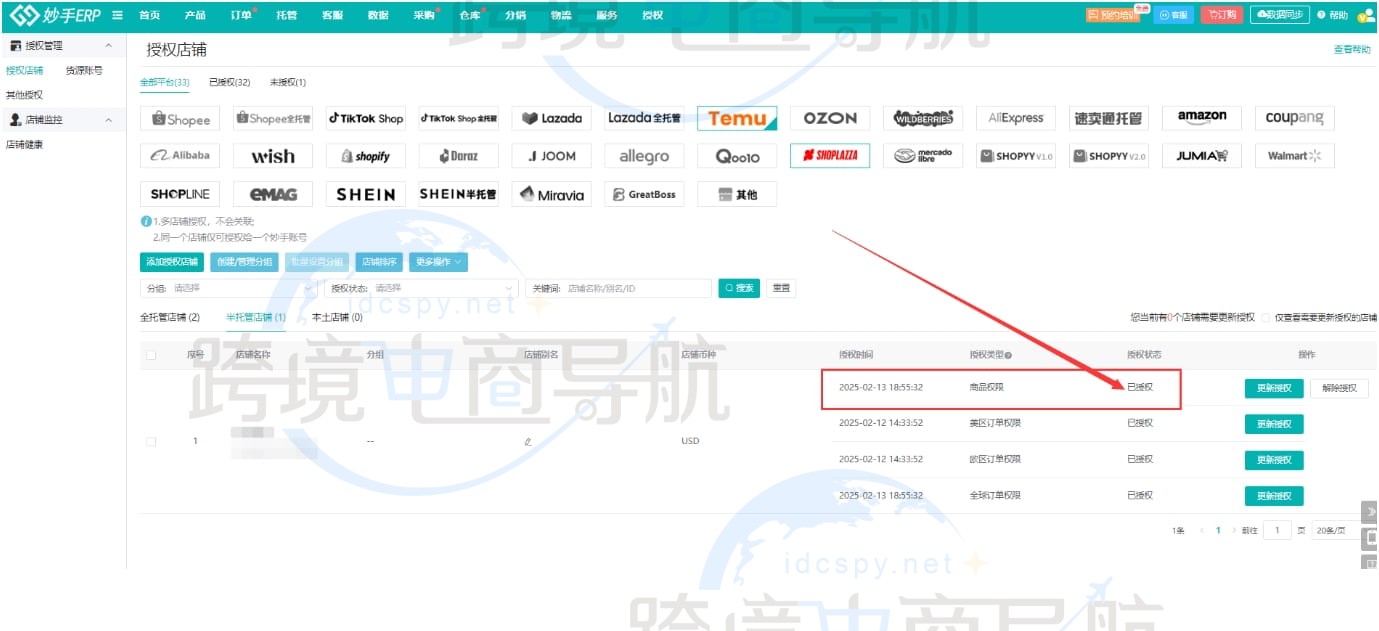
Task: Click the OZON platform logo
Action: [830, 118]
